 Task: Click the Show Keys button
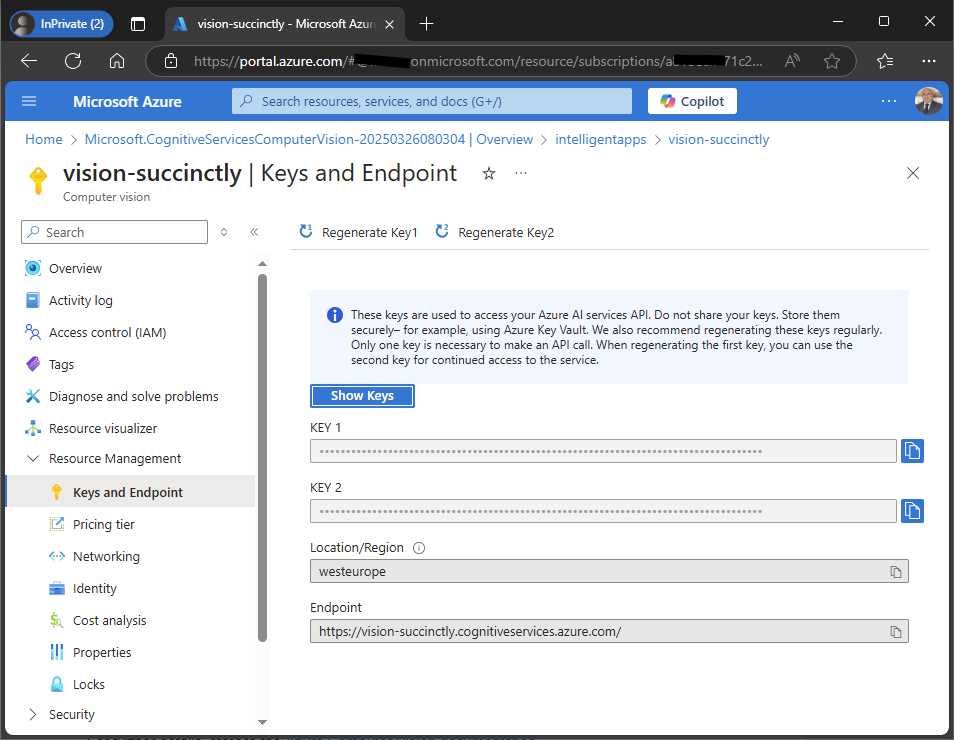(362, 396)
